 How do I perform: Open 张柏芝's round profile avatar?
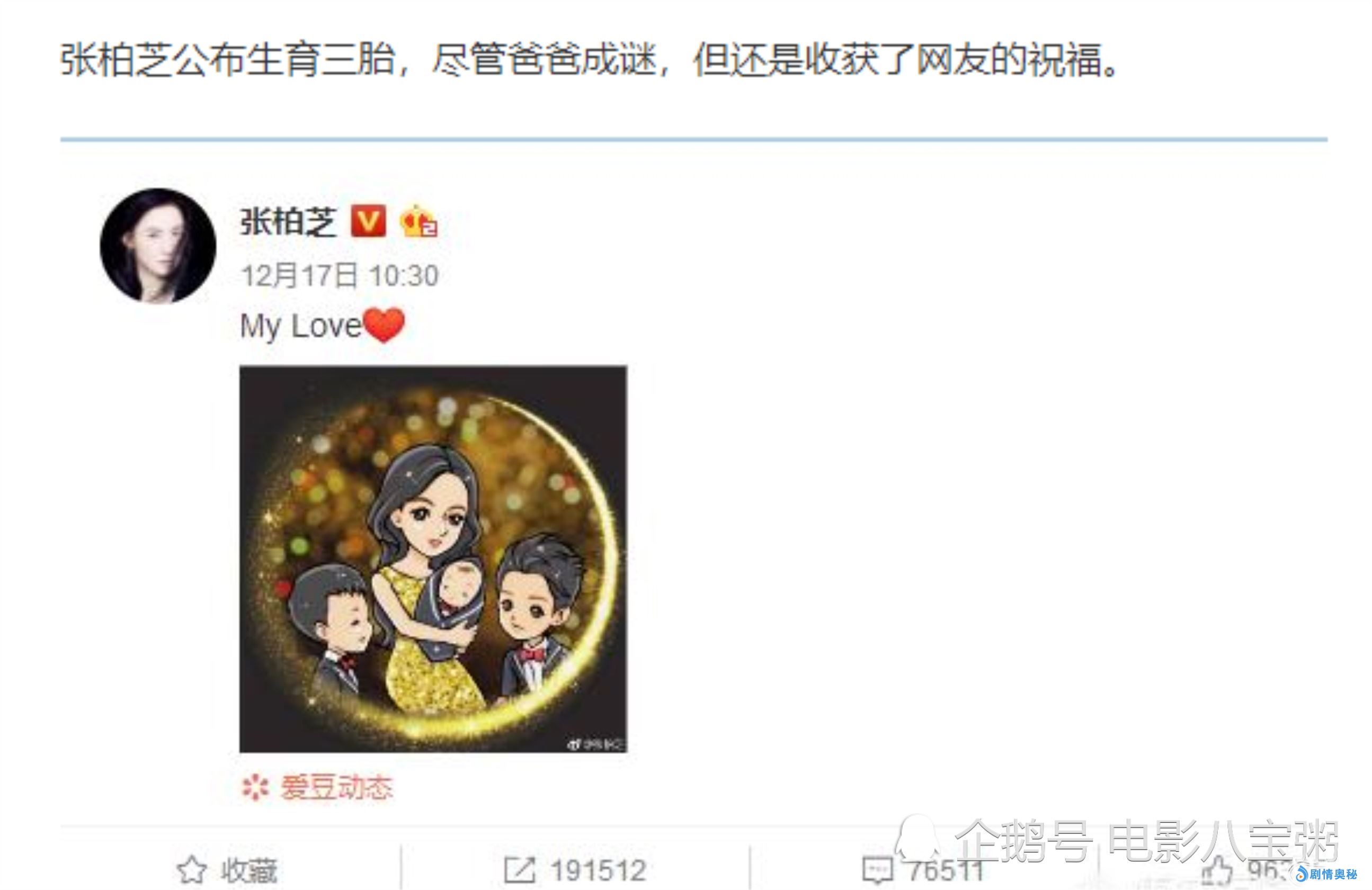click(158, 245)
